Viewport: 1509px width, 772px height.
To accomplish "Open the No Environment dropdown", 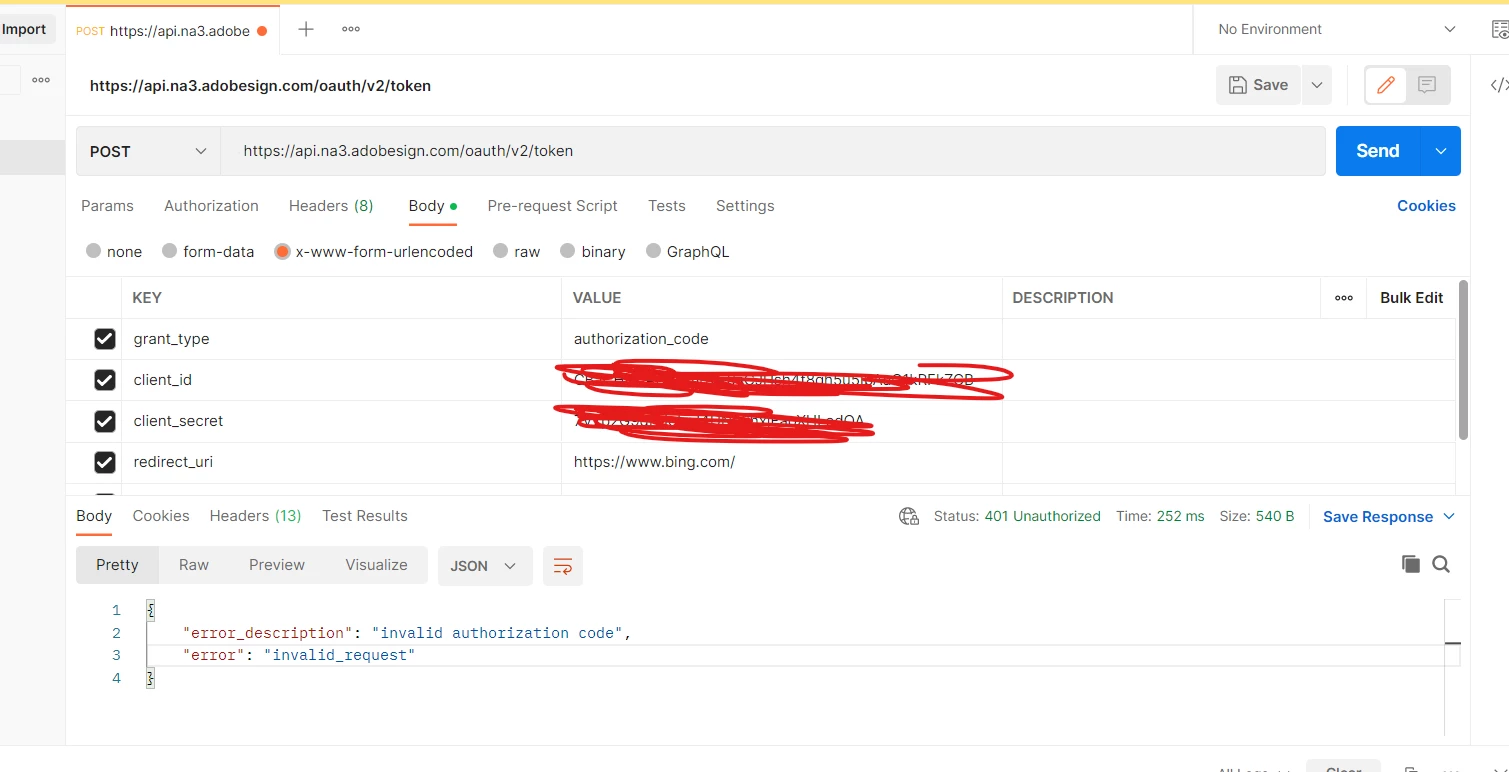I will 1337,30.
